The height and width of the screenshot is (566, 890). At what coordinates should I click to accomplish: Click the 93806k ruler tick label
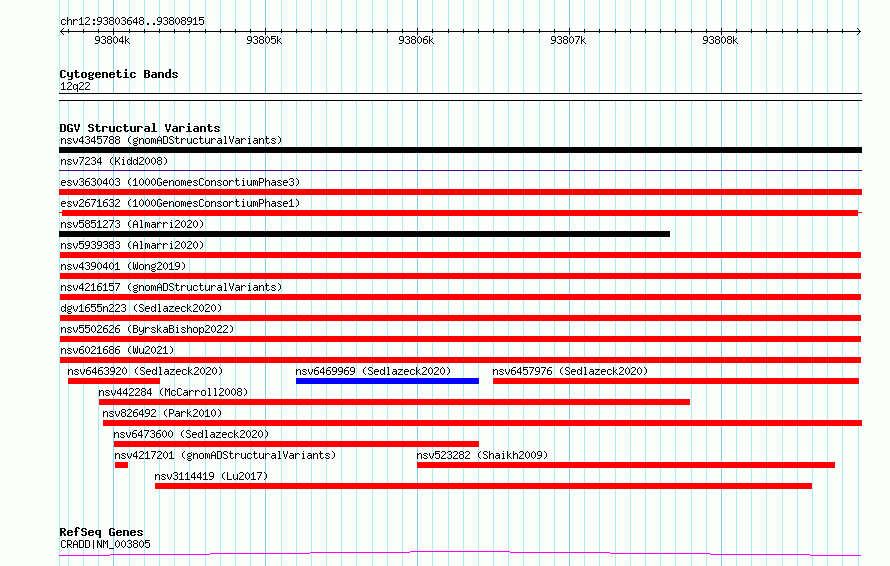pos(416,40)
